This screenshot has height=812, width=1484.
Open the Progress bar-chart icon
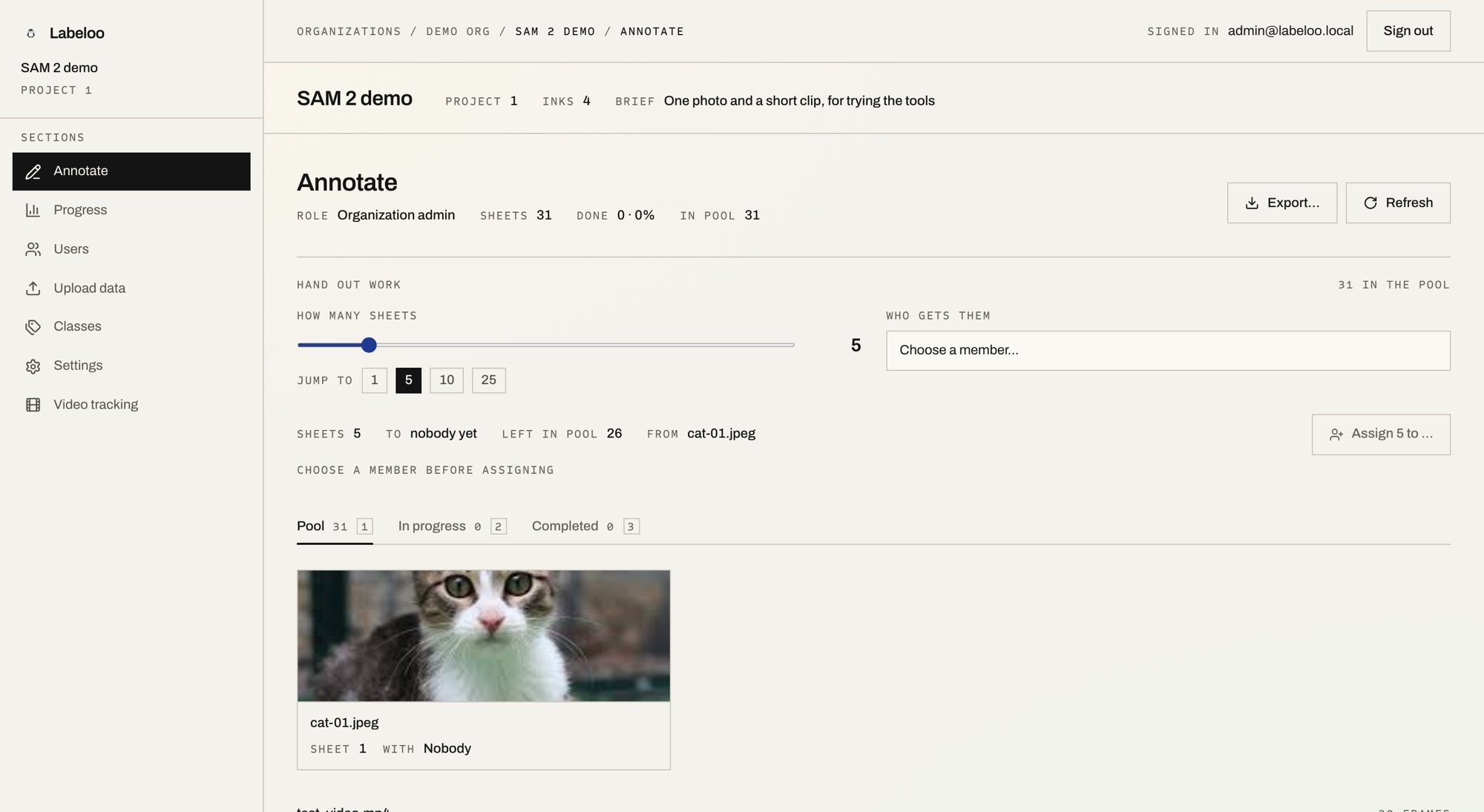pyautogui.click(x=33, y=211)
